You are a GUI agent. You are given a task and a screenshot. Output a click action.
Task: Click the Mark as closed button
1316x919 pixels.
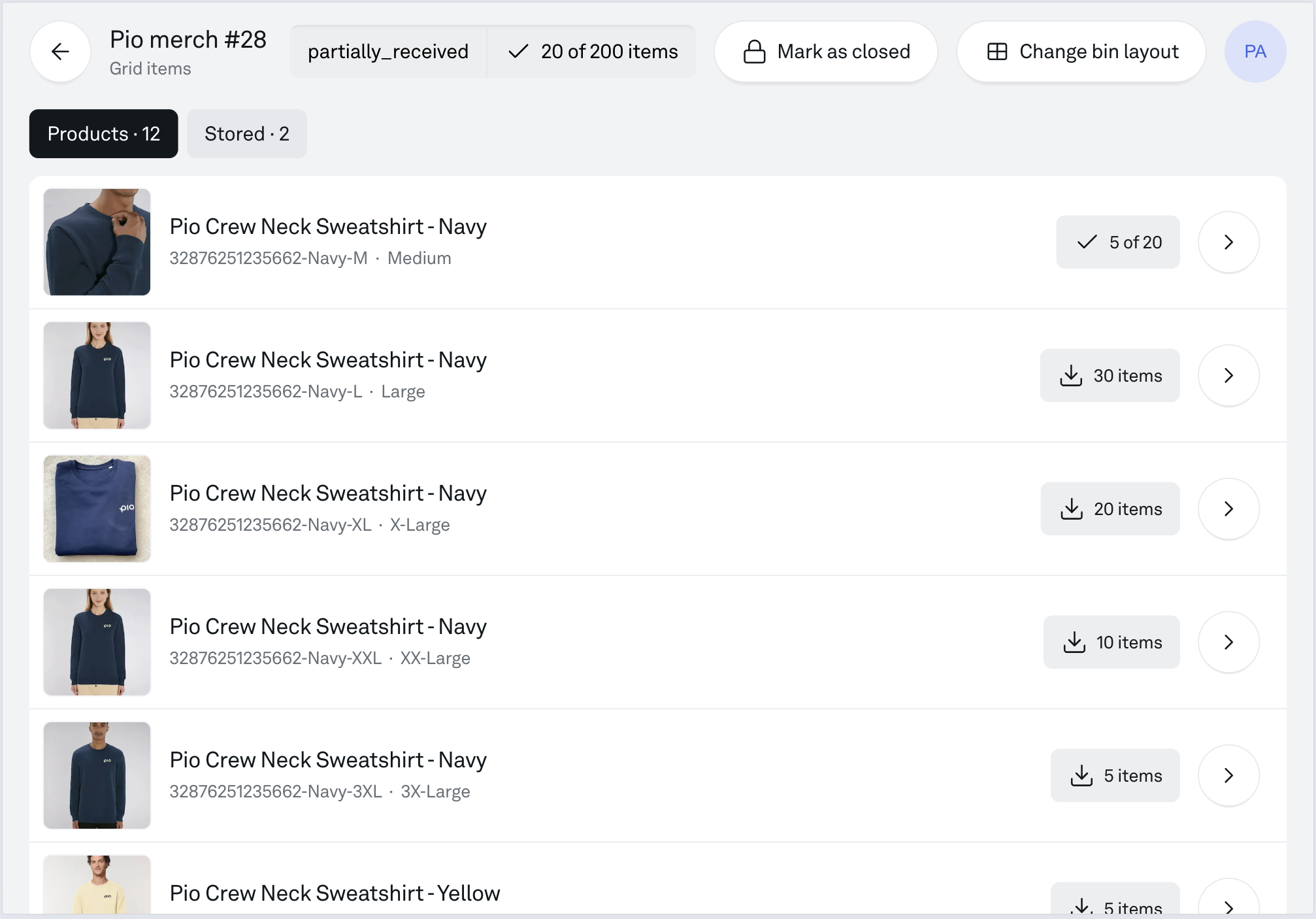pyautogui.click(x=826, y=52)
